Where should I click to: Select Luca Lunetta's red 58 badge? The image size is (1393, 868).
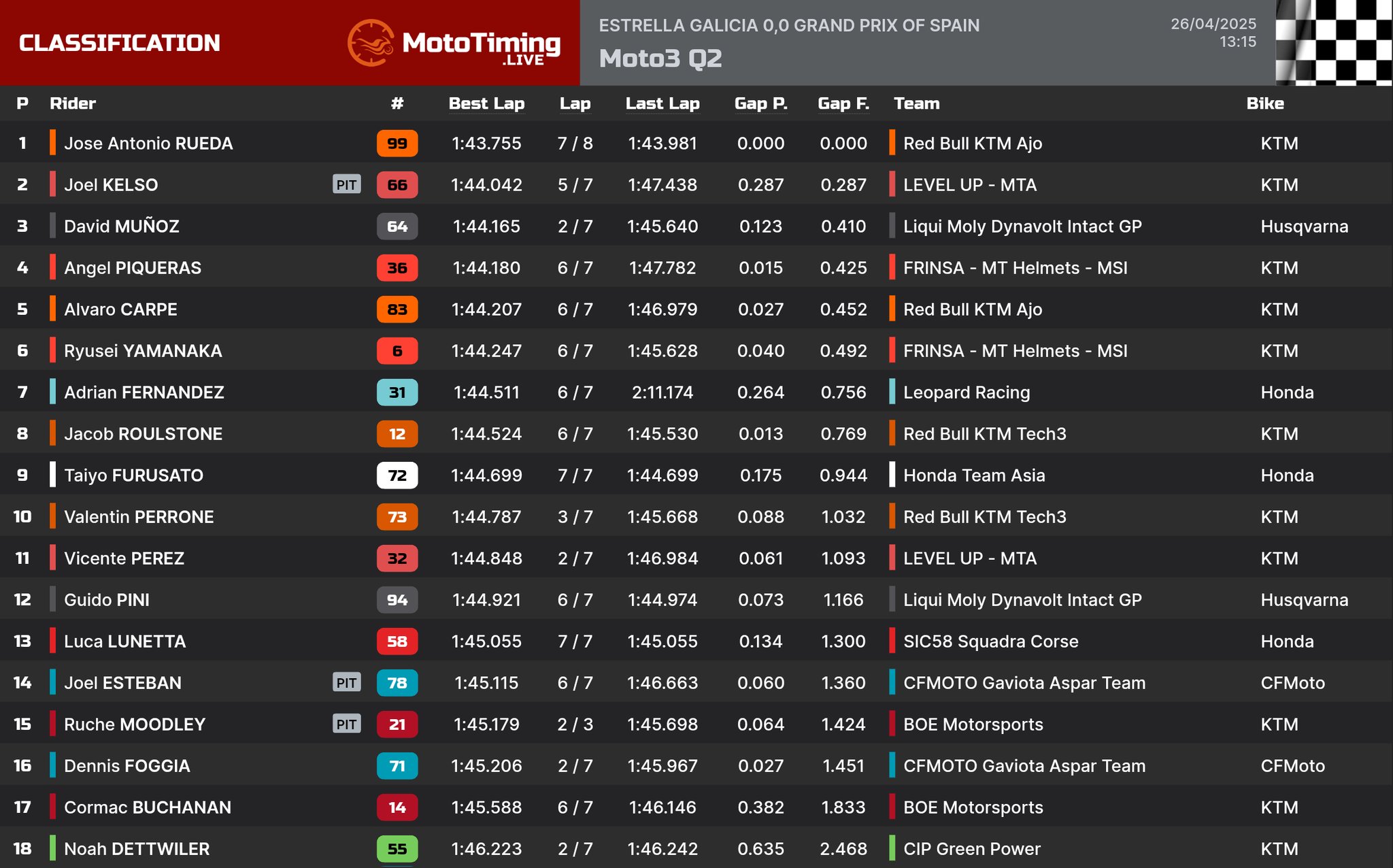coord(397,641)
